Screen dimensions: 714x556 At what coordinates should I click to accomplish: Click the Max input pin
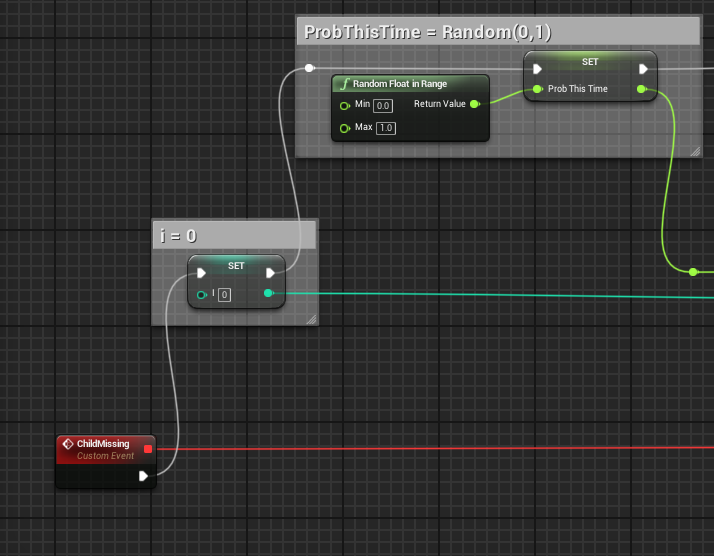[x=345, y=128]
